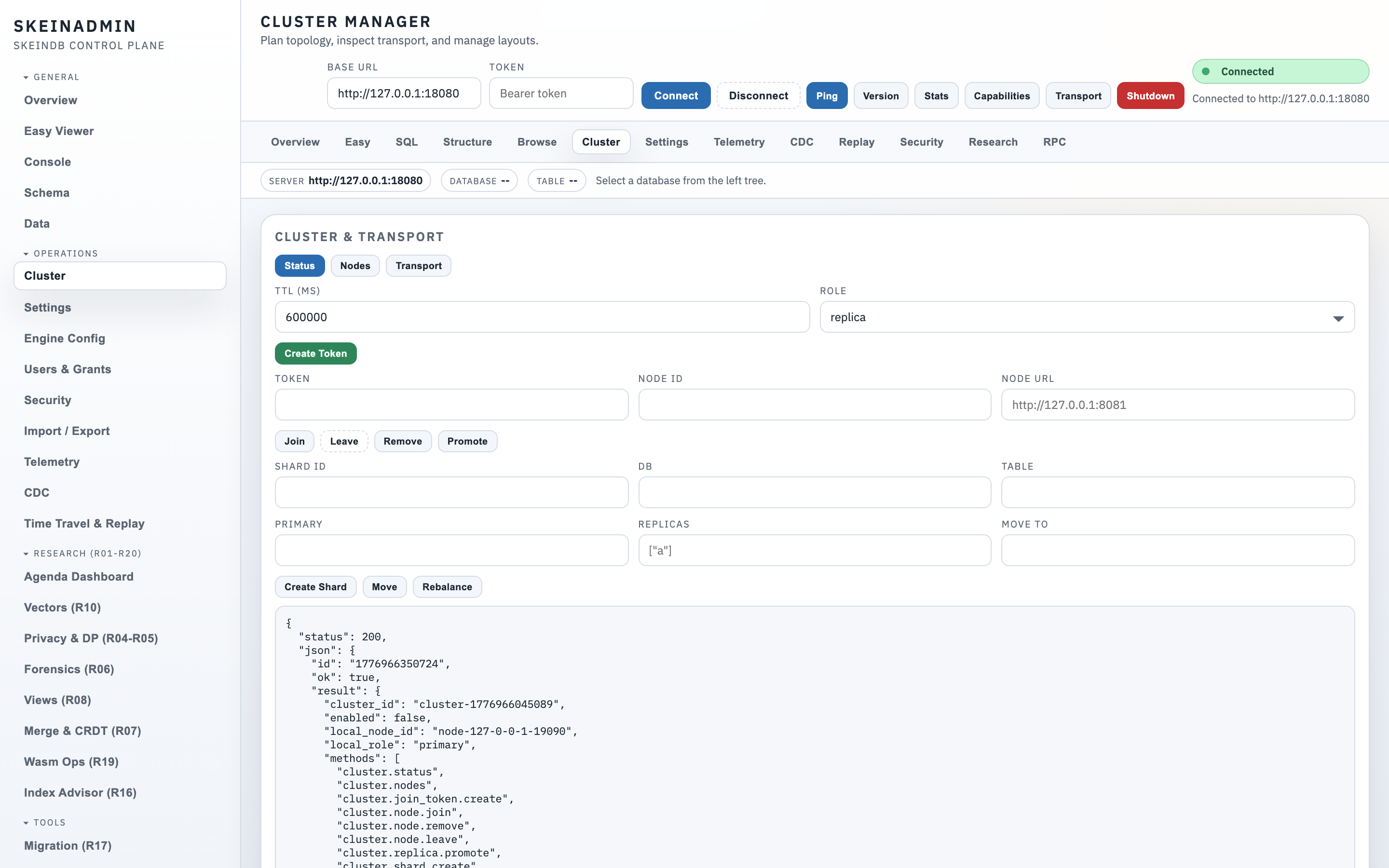Switch to the Browse tab
This screenshot has width=1389, height=868.
click(537, 142)
